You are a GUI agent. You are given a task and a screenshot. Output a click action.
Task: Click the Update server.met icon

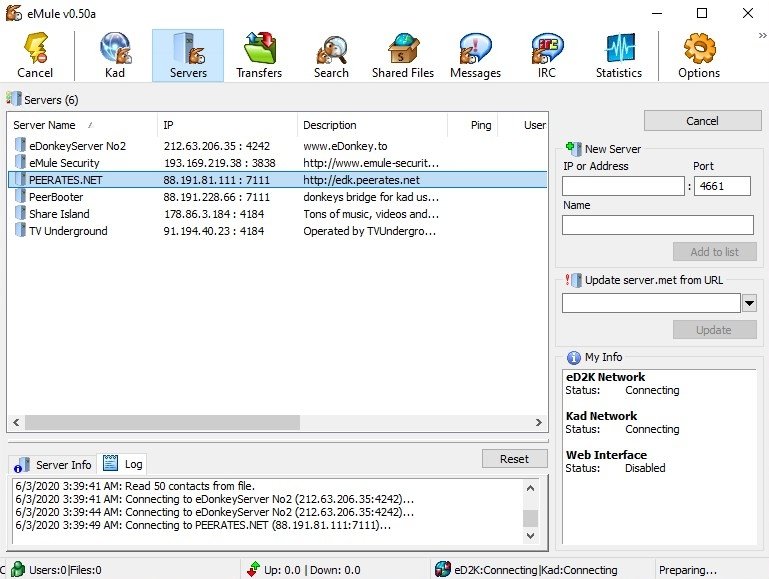click(x=573, y=280)
